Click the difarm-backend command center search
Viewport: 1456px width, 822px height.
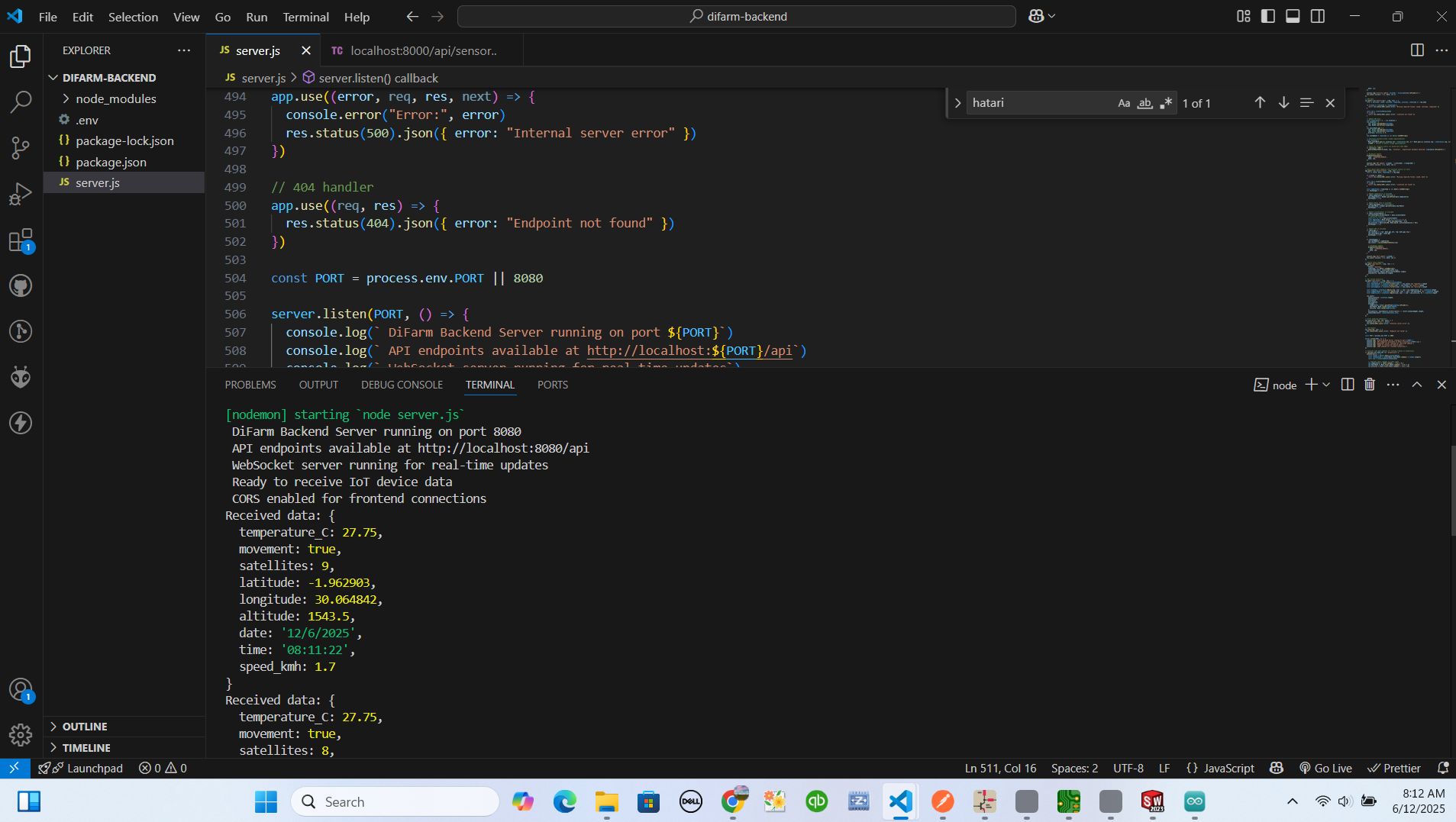(737, 16)
